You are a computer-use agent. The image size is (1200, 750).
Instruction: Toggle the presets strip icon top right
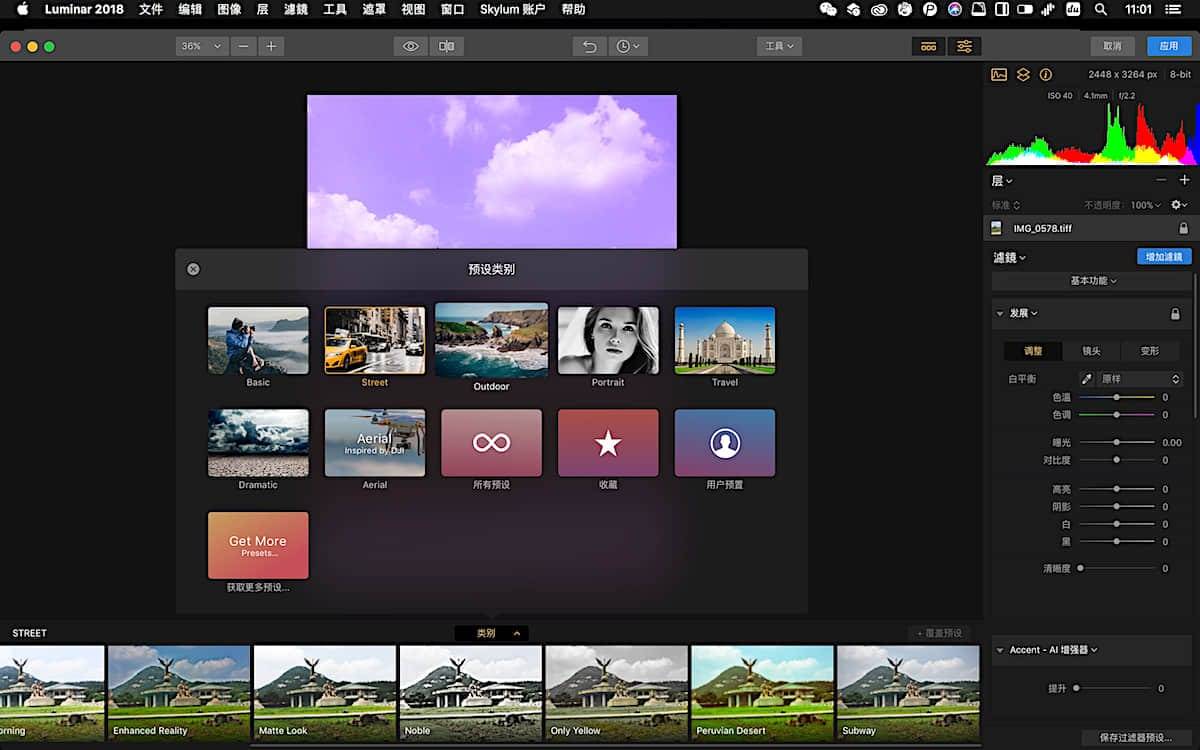click(928, 46)
